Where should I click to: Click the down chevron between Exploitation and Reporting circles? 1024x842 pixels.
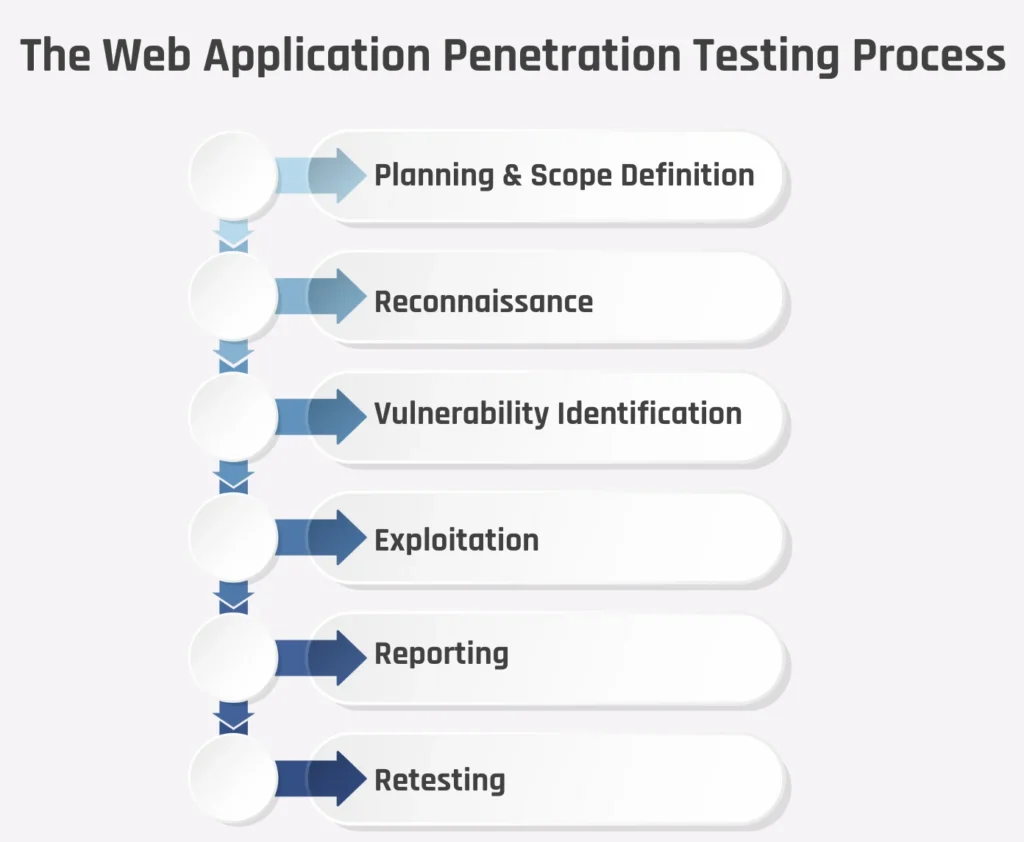tap(233, 600)
